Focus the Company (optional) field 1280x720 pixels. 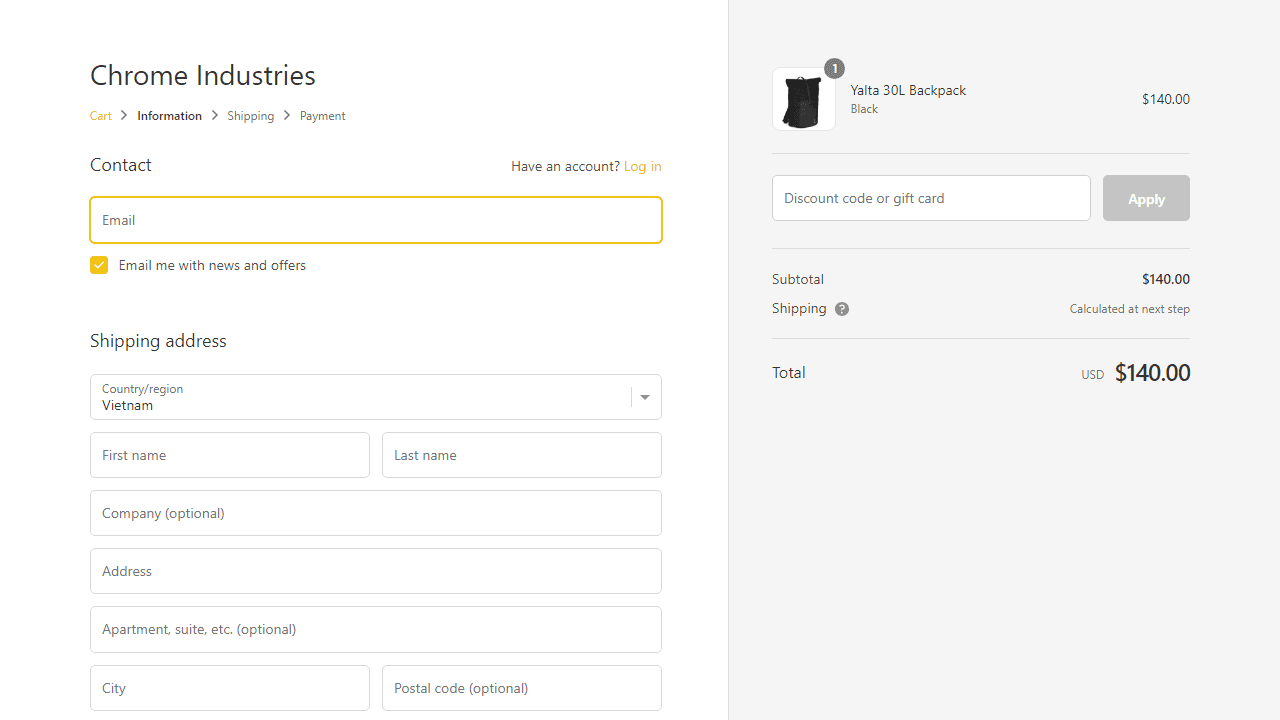point(376,513)
